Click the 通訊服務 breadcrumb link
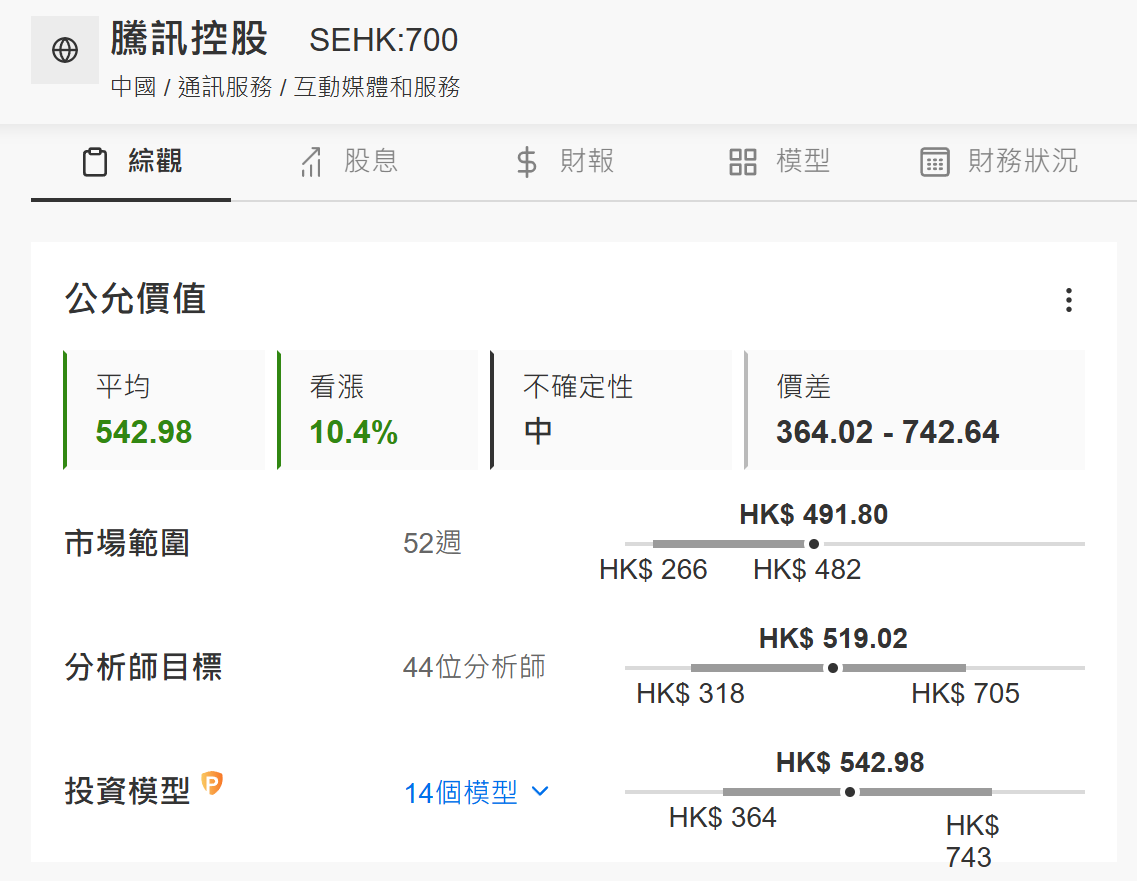This screenshot has width=1137, height=881. (225, 87)
